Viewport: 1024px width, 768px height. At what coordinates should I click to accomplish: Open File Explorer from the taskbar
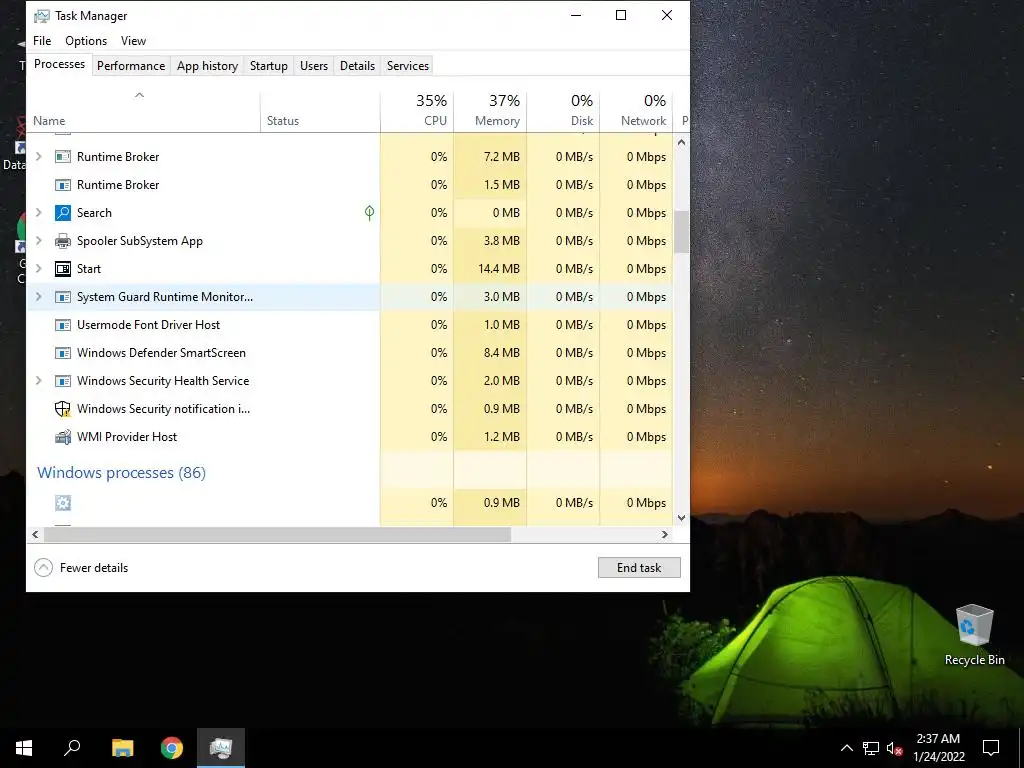pos(122,748)
